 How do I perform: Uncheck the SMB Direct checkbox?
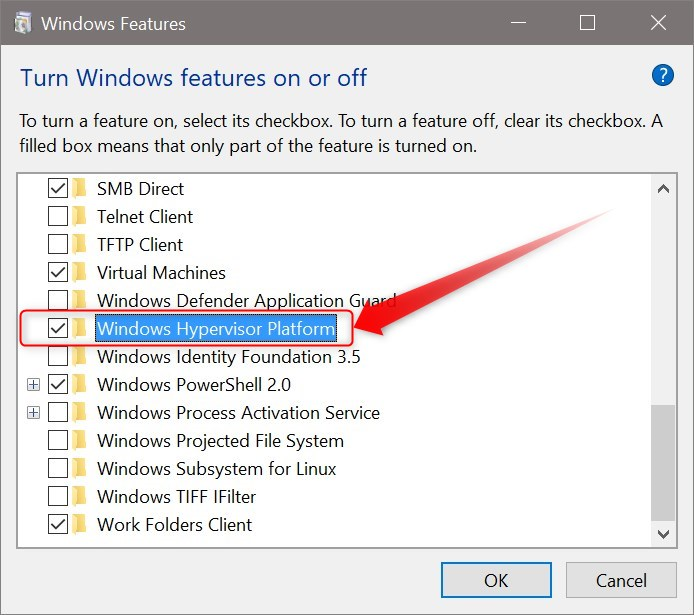[x=58, y=188]
